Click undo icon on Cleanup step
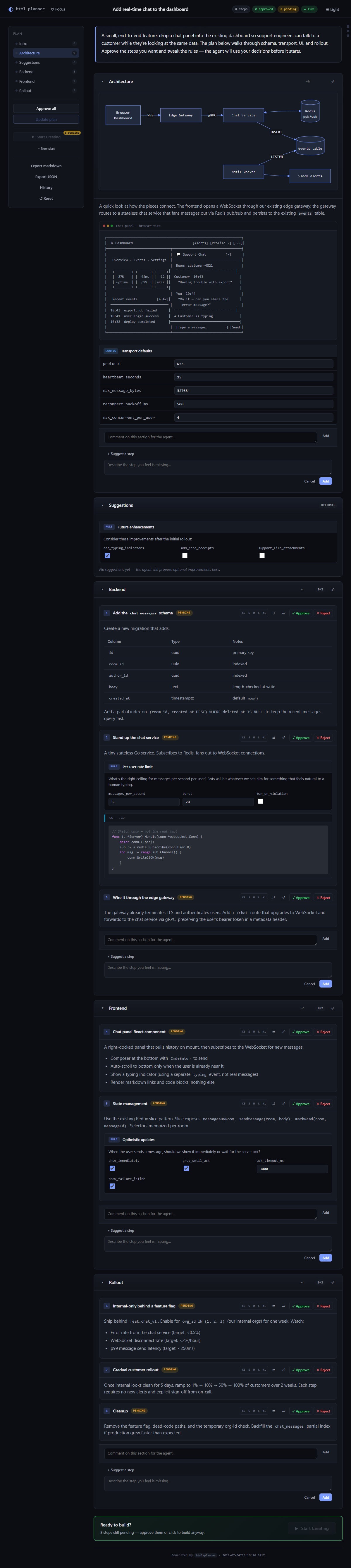351x1568 pixels. pyautogui.click(x=283, y=1411)
